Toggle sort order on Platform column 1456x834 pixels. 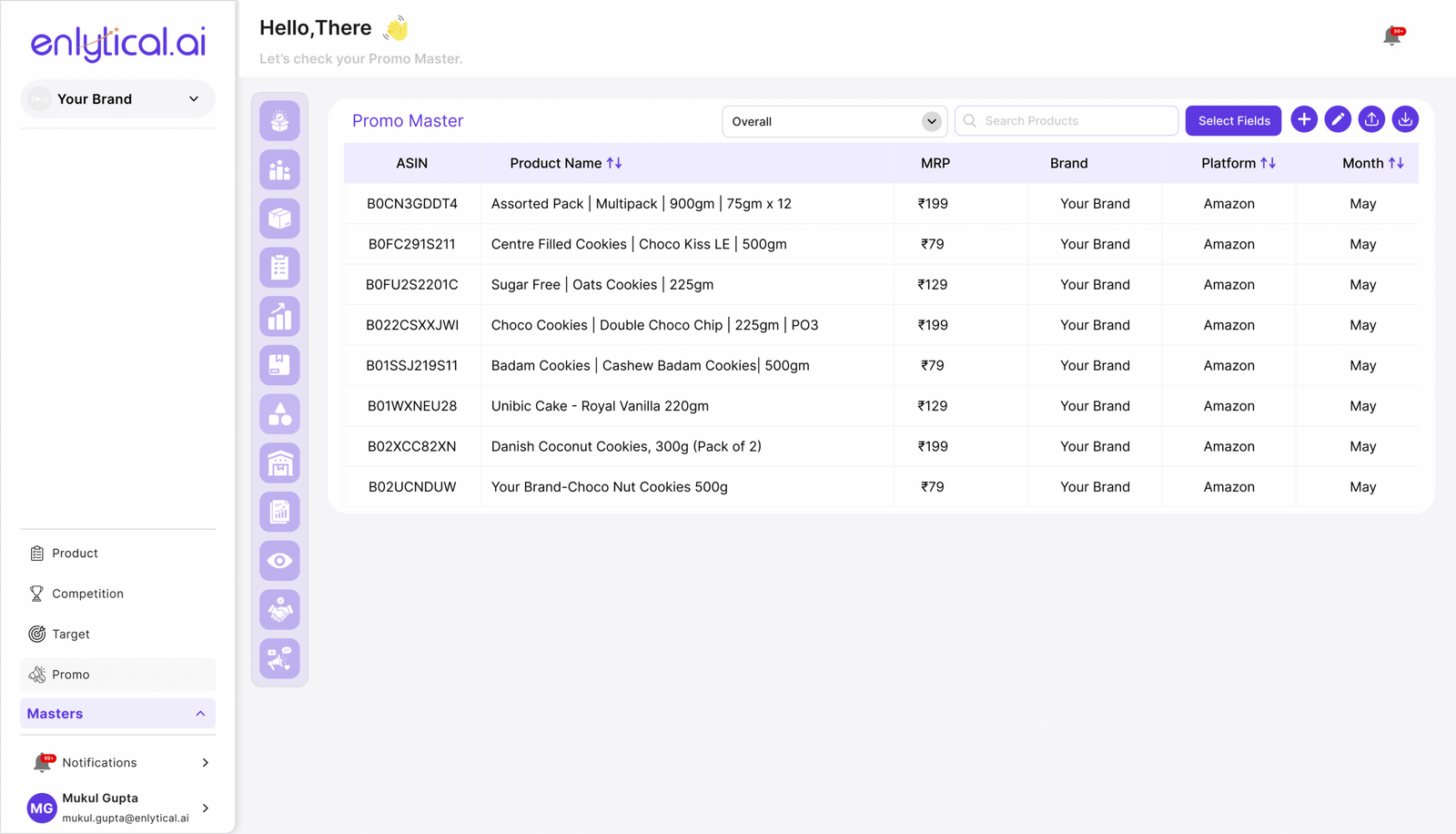[x=1268, y=163]
